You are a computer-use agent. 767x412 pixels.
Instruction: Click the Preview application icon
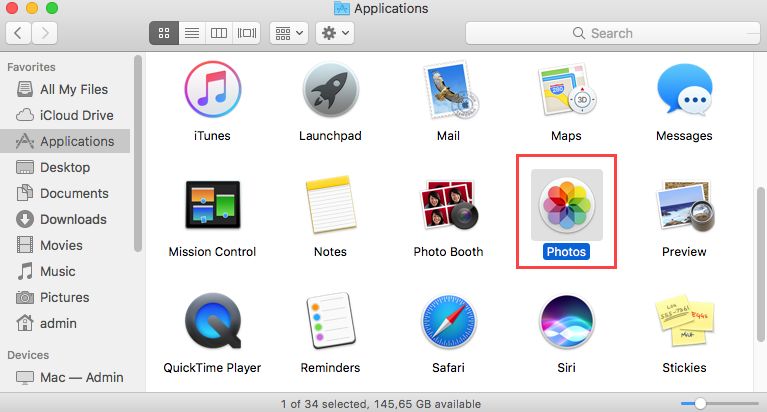684,205
